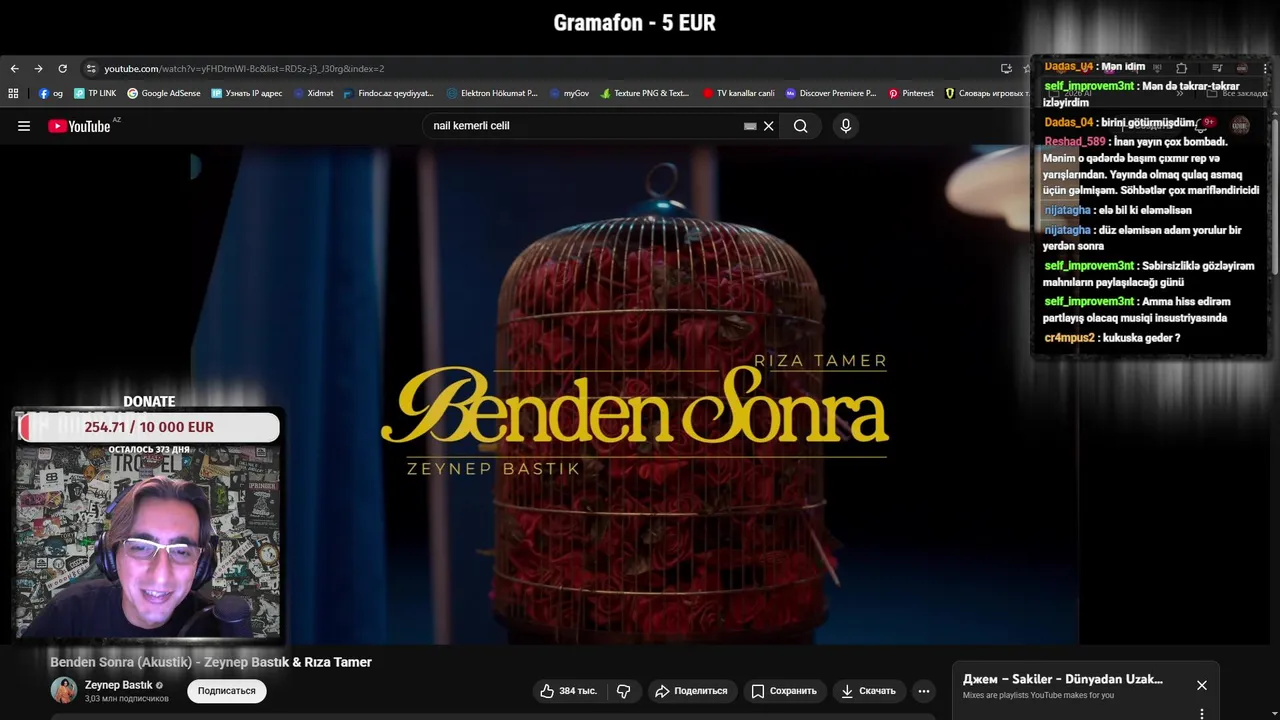Click chat username Dadas_04 near 'birini götürmüşdüm'

click(1068, 122)
